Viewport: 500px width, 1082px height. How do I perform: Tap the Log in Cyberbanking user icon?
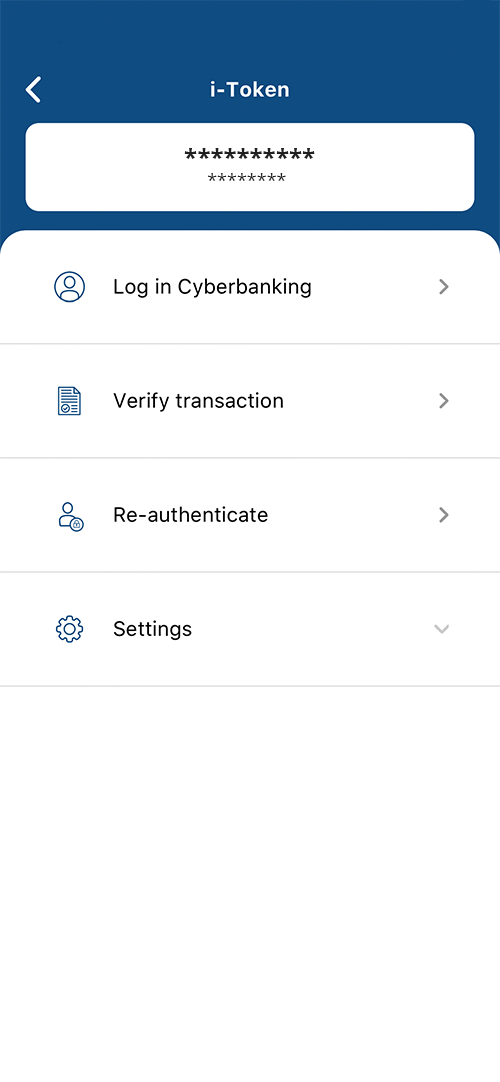pos(70,286)
